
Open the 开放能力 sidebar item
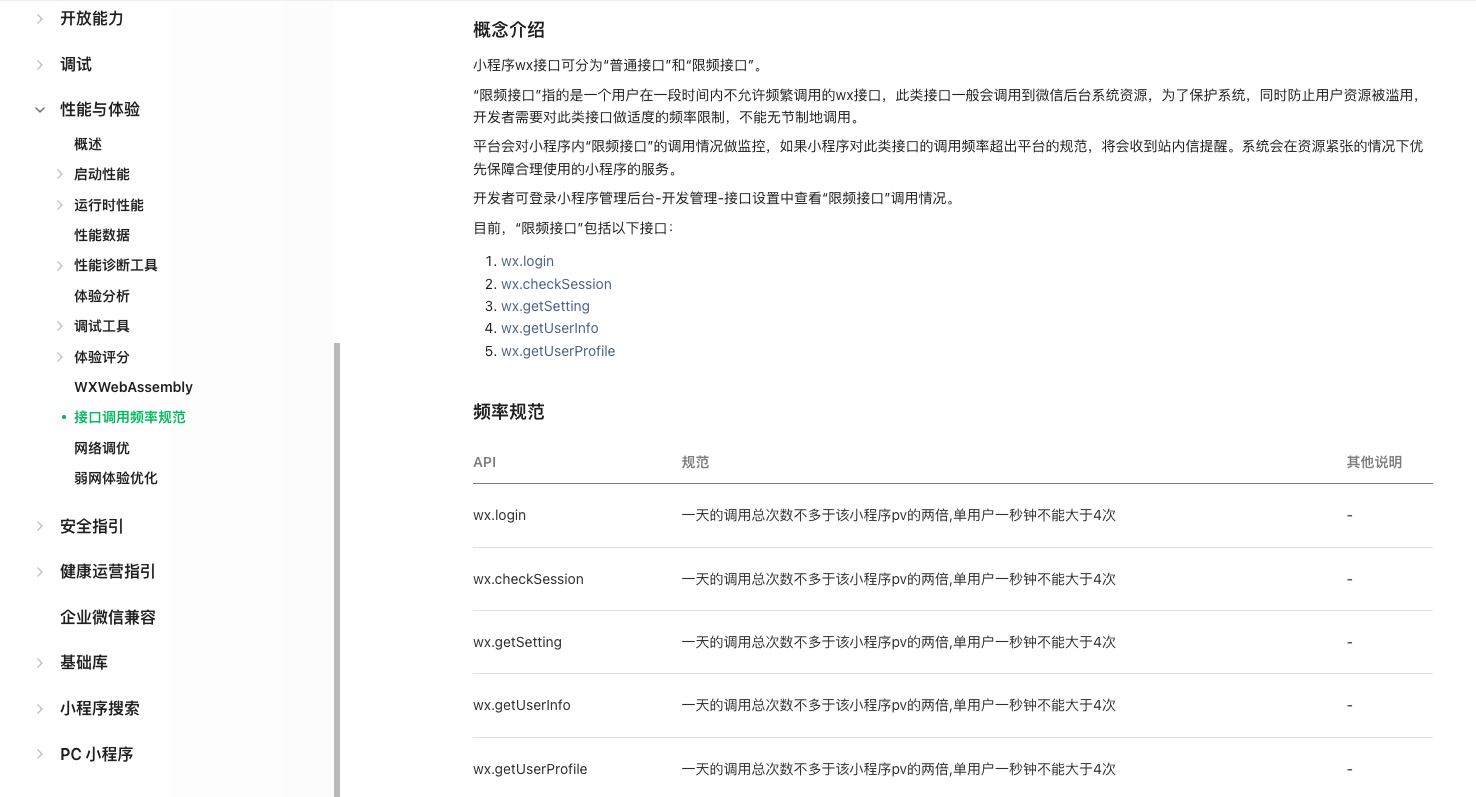(92, 18)
